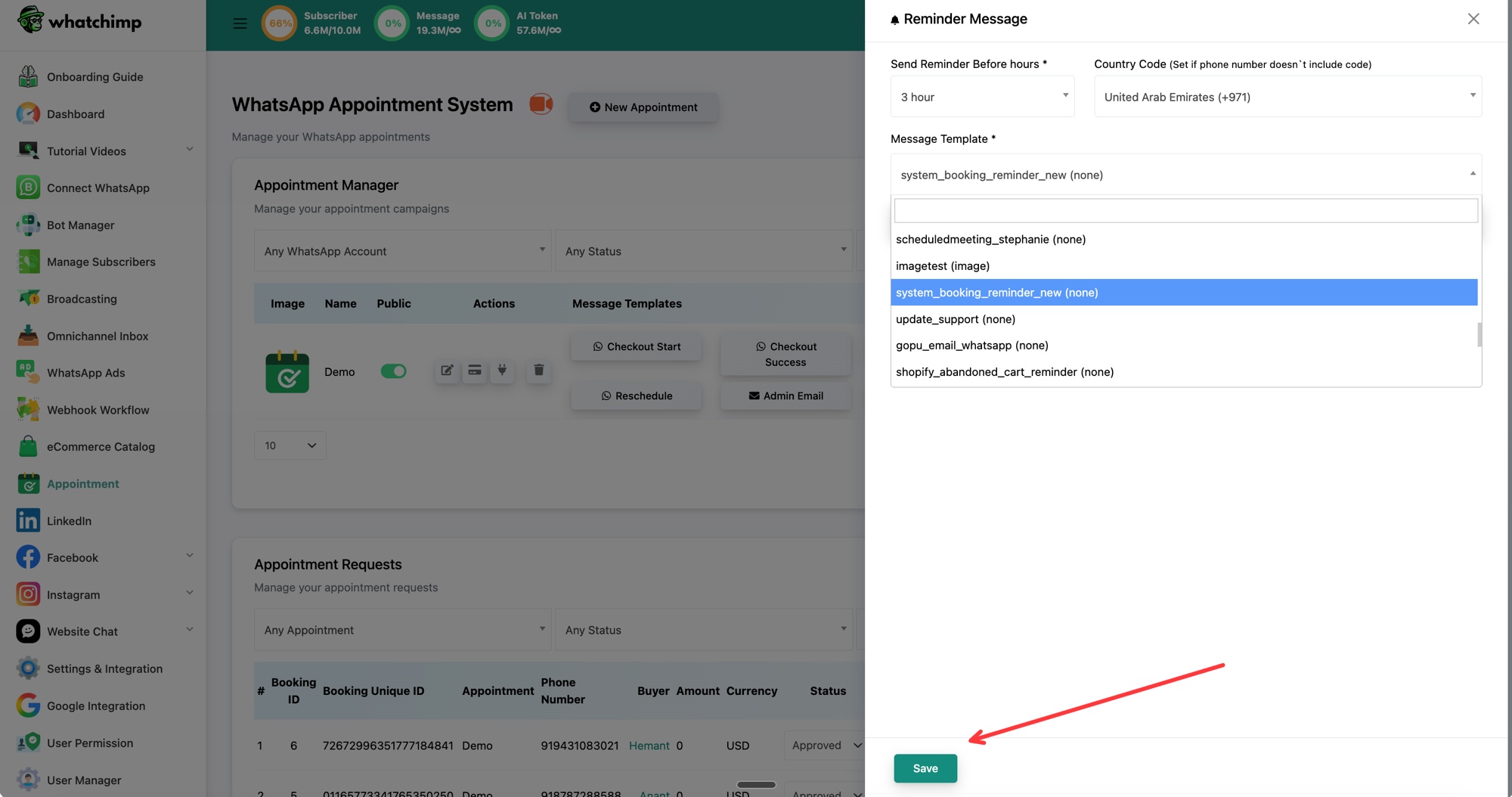Expand the Facebook menu chevron
Screen dimensions: 1512x797
[x=190, y=557]
